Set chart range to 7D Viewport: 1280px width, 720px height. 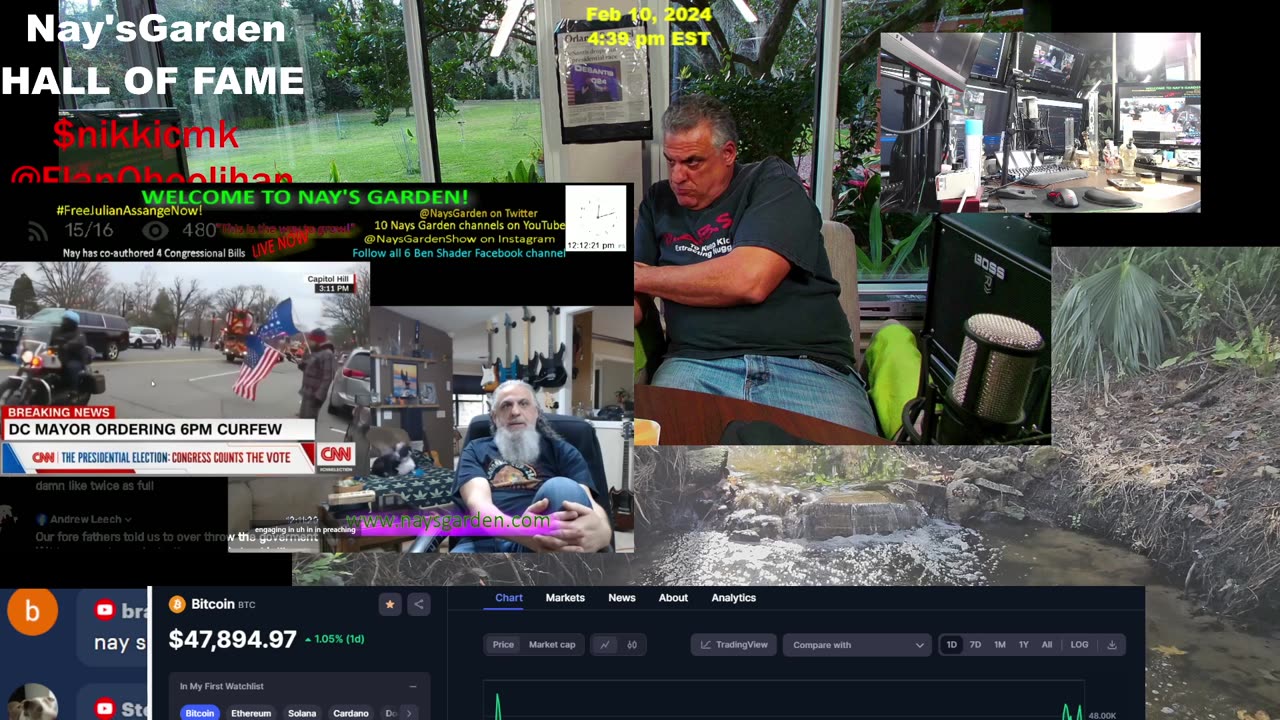pos(975,645)
